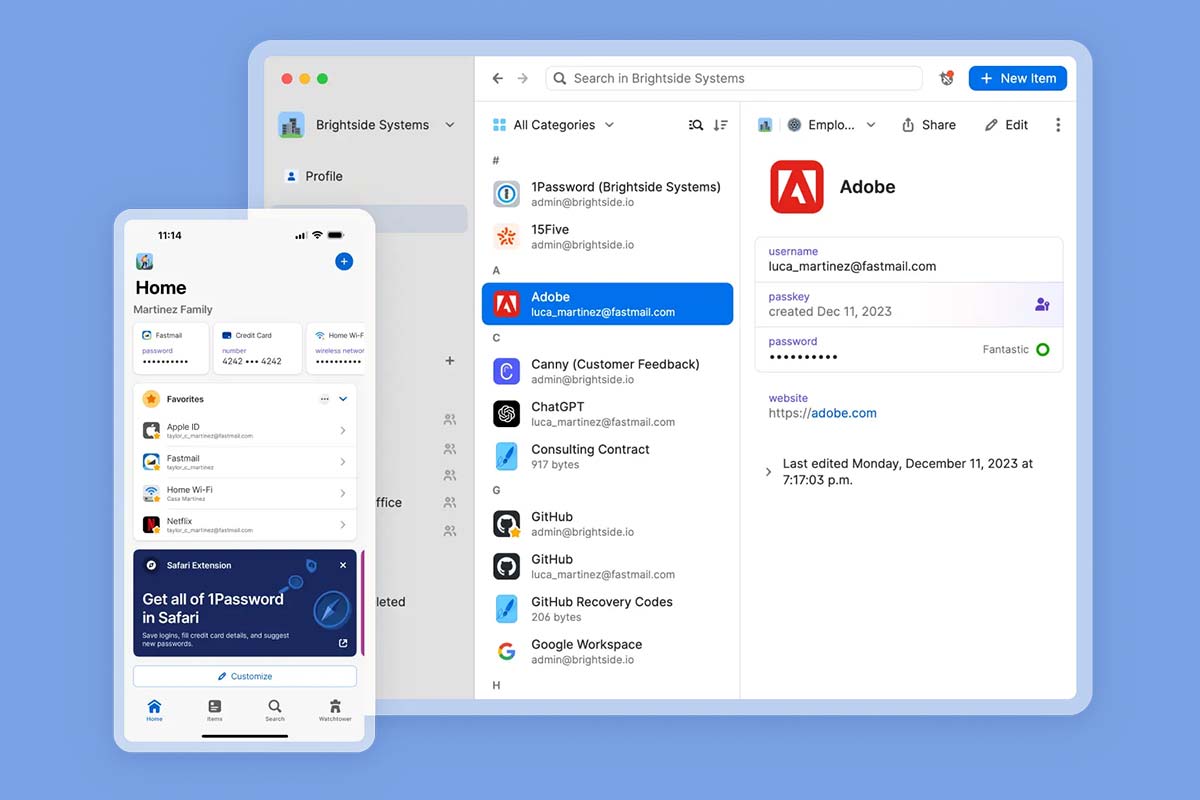
Task: Expand the Brightside Systems account dropdown
Action: click(x=450, y=125)
